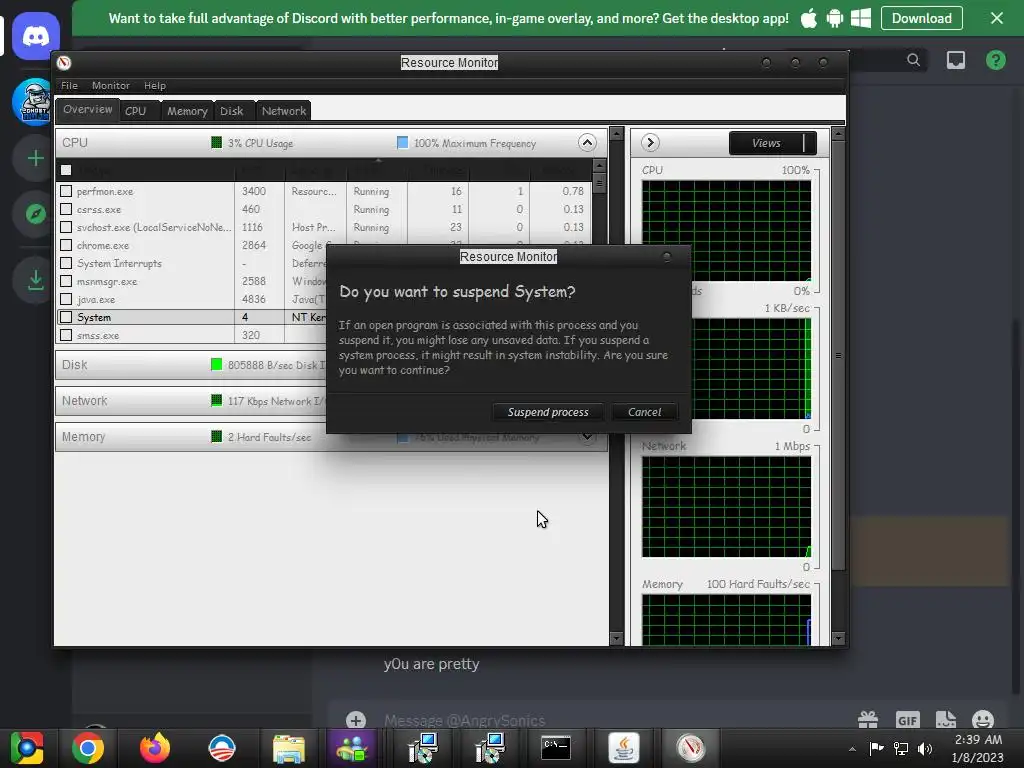
Task: Check the csrss.exe checkbox
Action: 66,209
